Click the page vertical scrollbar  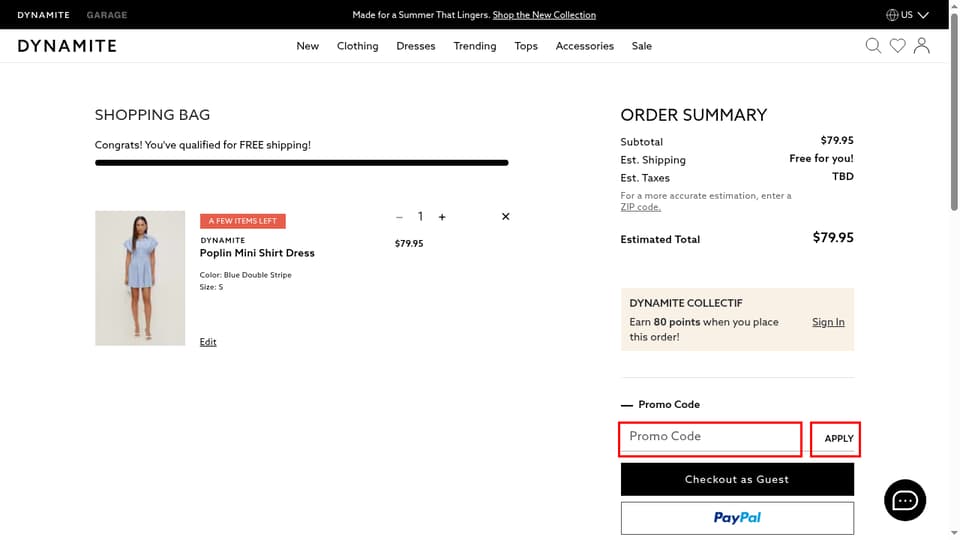point(954,113)
